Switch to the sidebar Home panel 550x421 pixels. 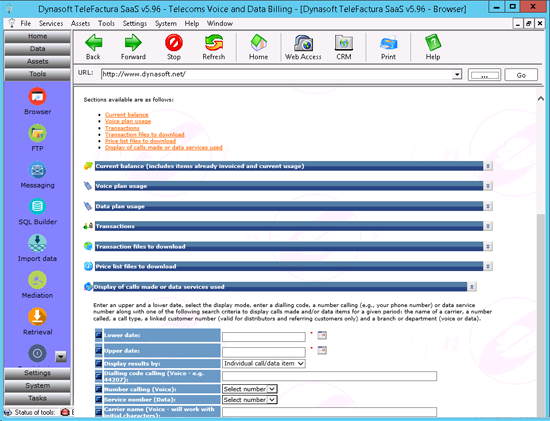[38, 36]
